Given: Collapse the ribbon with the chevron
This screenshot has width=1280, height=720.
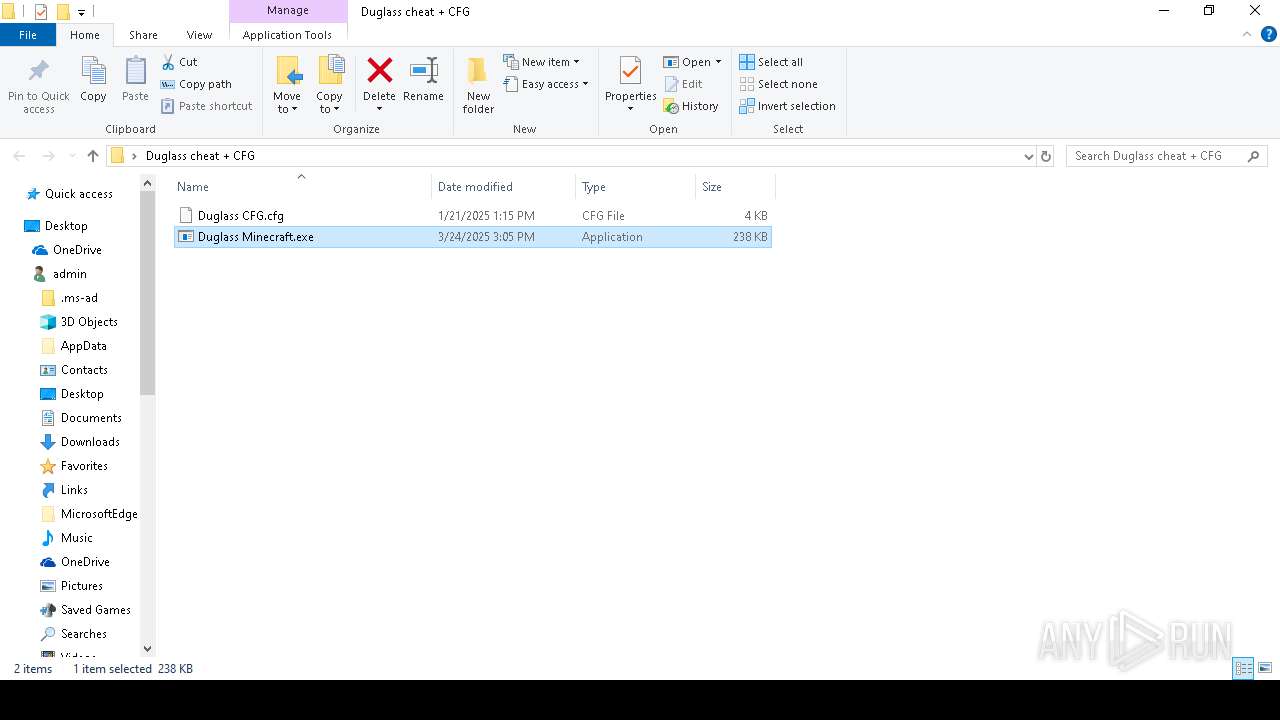Looking at the screenshot, I should [x=1247, y=35].
